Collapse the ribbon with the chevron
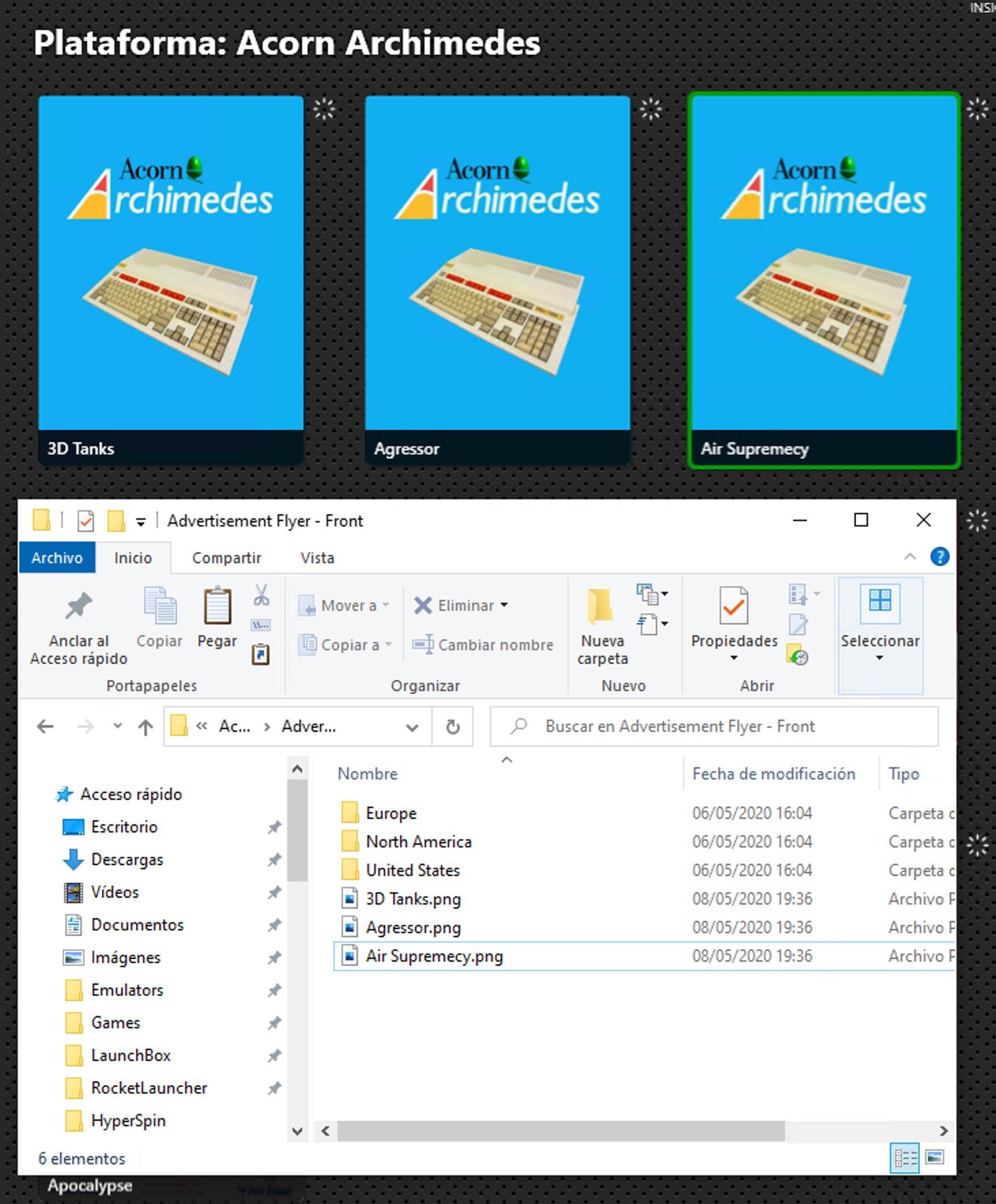The width and height of the screenshot is (996, 1204). coord(910,556)
